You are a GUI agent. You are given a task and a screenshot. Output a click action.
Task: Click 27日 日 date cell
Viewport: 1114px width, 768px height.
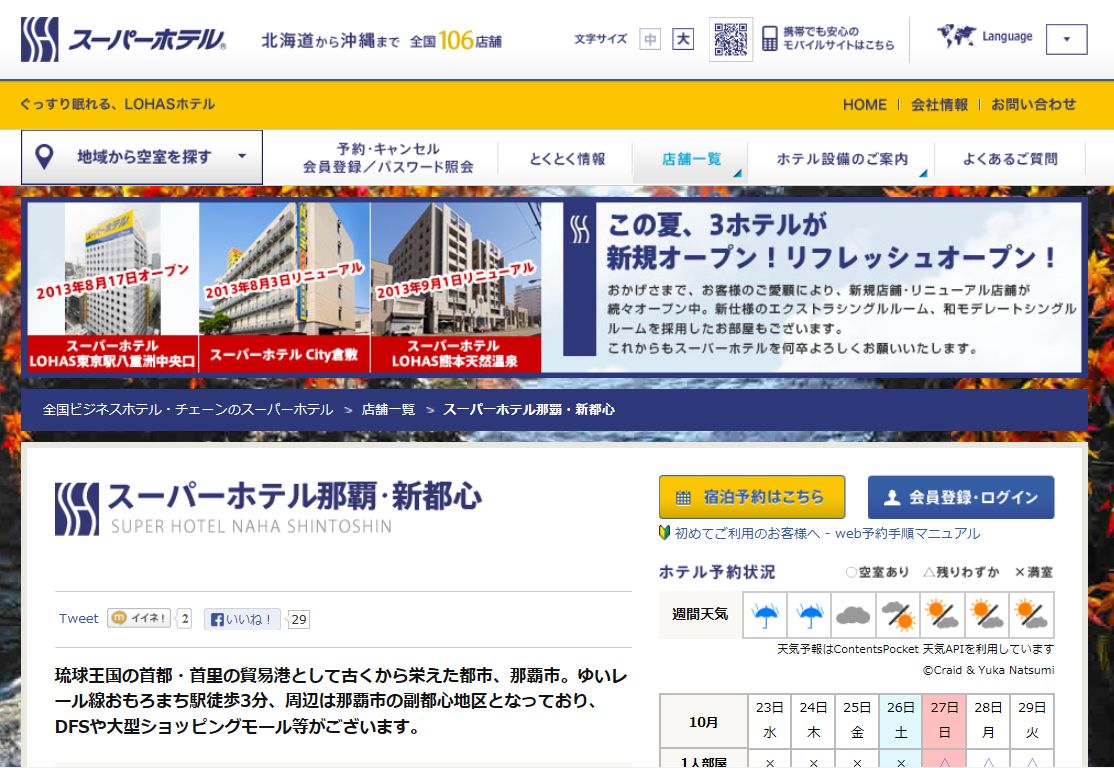tap(944, 720)
